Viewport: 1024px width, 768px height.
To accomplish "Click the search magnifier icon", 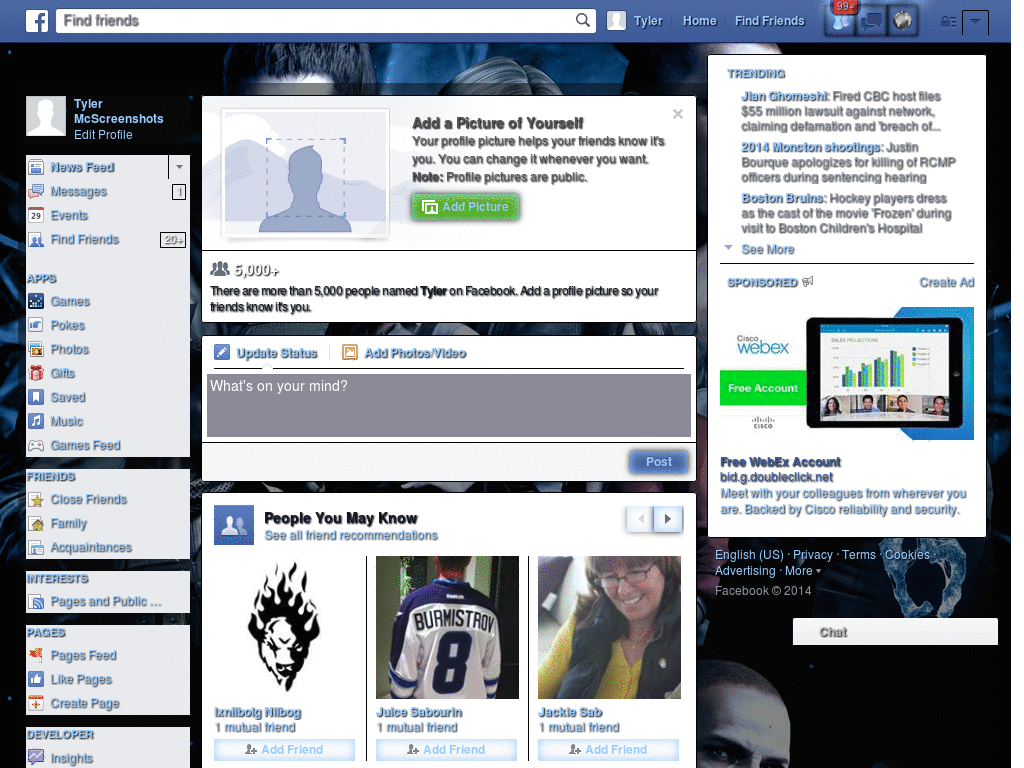I will pyautogui.click(x=583, y=20).
